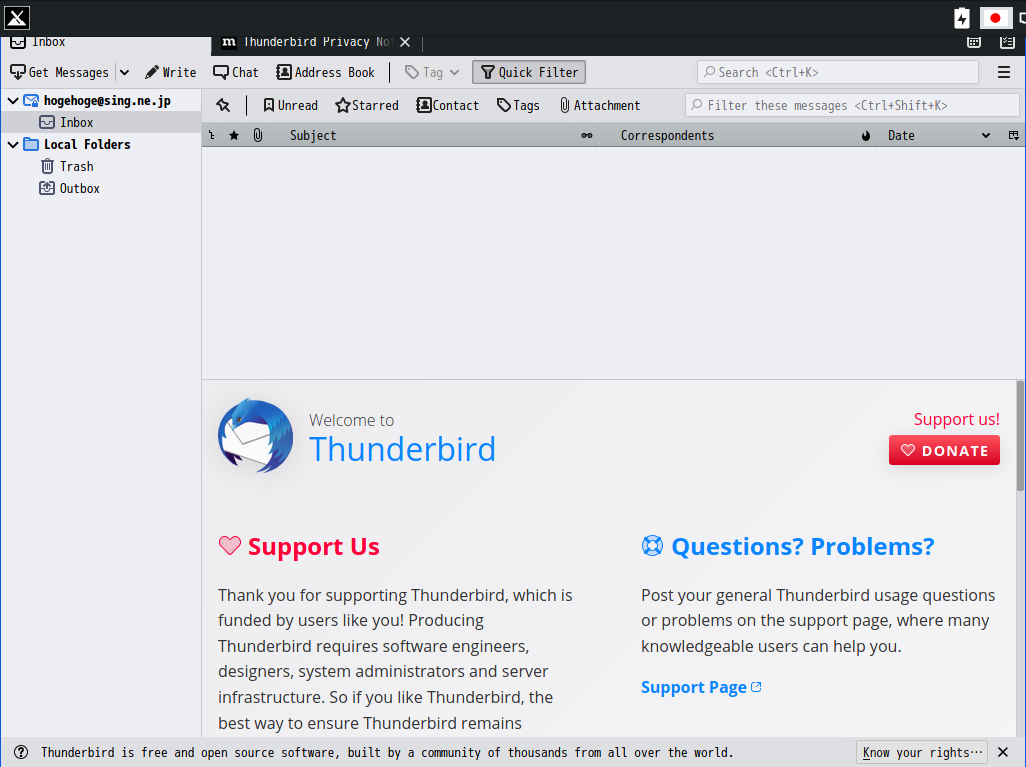Toggle the Attachment quick filter

(x=600, y=105)
